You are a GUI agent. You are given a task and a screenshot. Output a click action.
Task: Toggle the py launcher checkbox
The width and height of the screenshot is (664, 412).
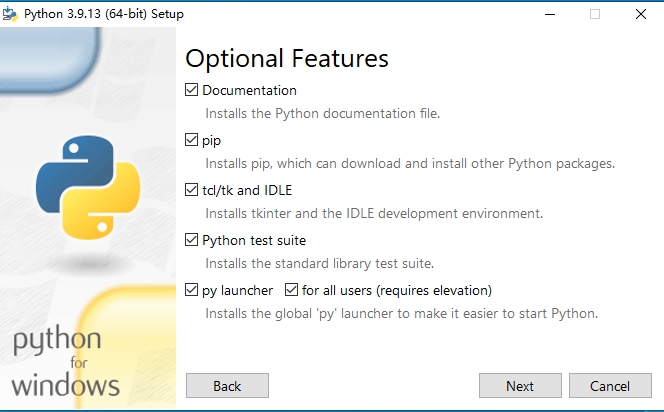click(191, 290)
